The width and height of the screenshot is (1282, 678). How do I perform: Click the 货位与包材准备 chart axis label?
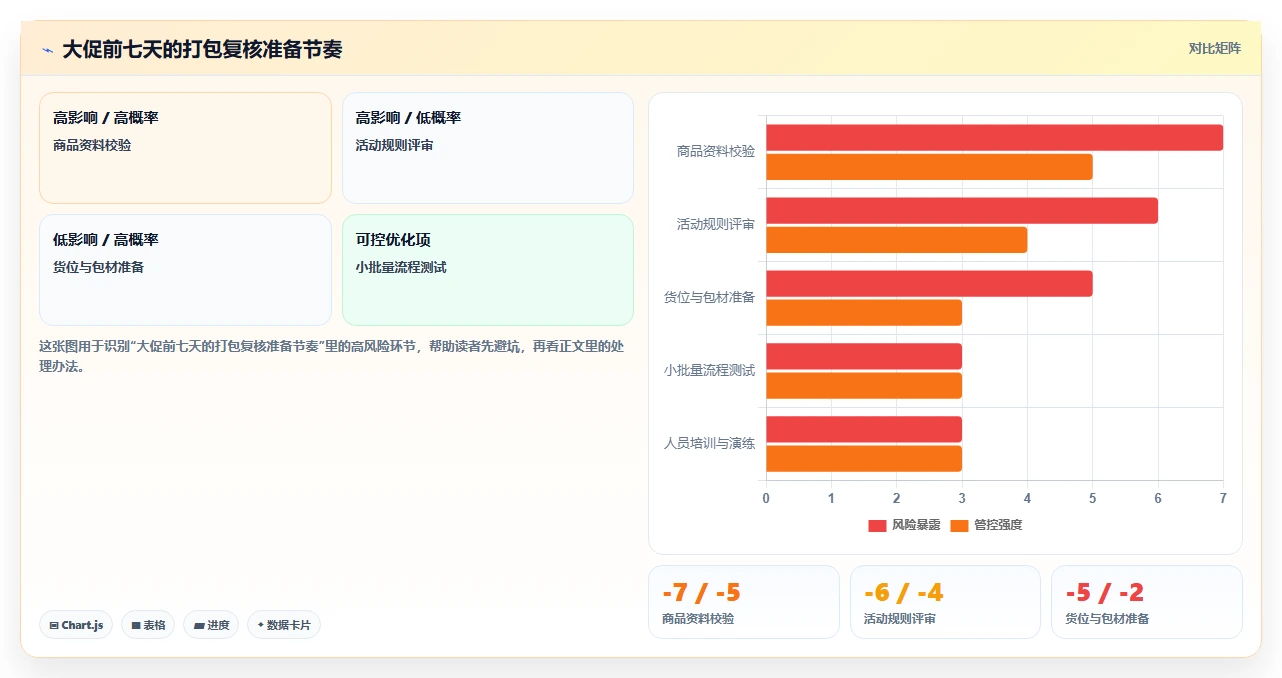tap(710, 297)
